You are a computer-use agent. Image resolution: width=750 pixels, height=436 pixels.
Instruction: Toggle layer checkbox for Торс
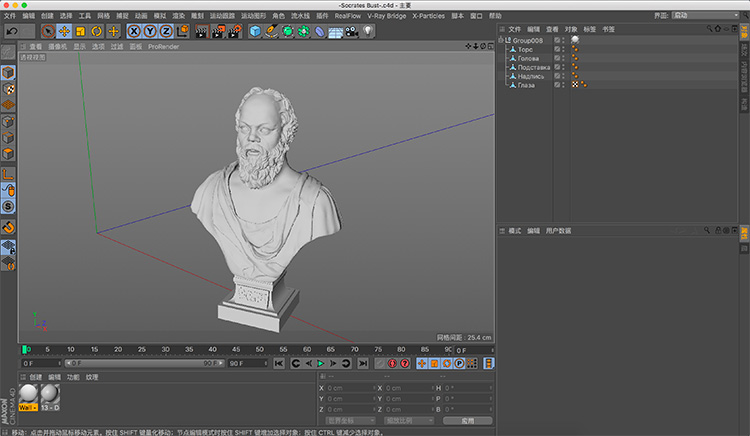(557, 49)
